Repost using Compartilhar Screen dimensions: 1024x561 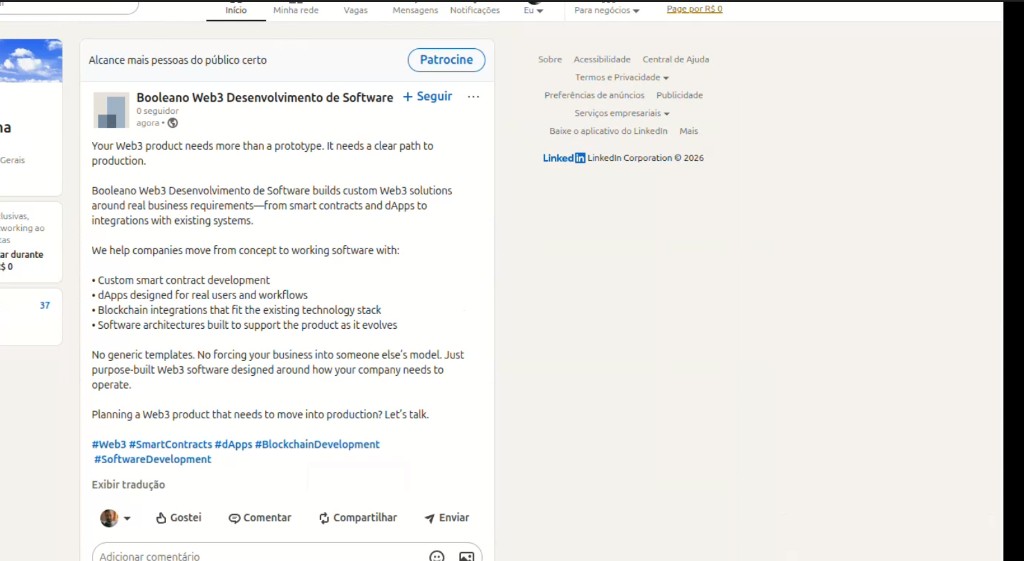point(357,518)
